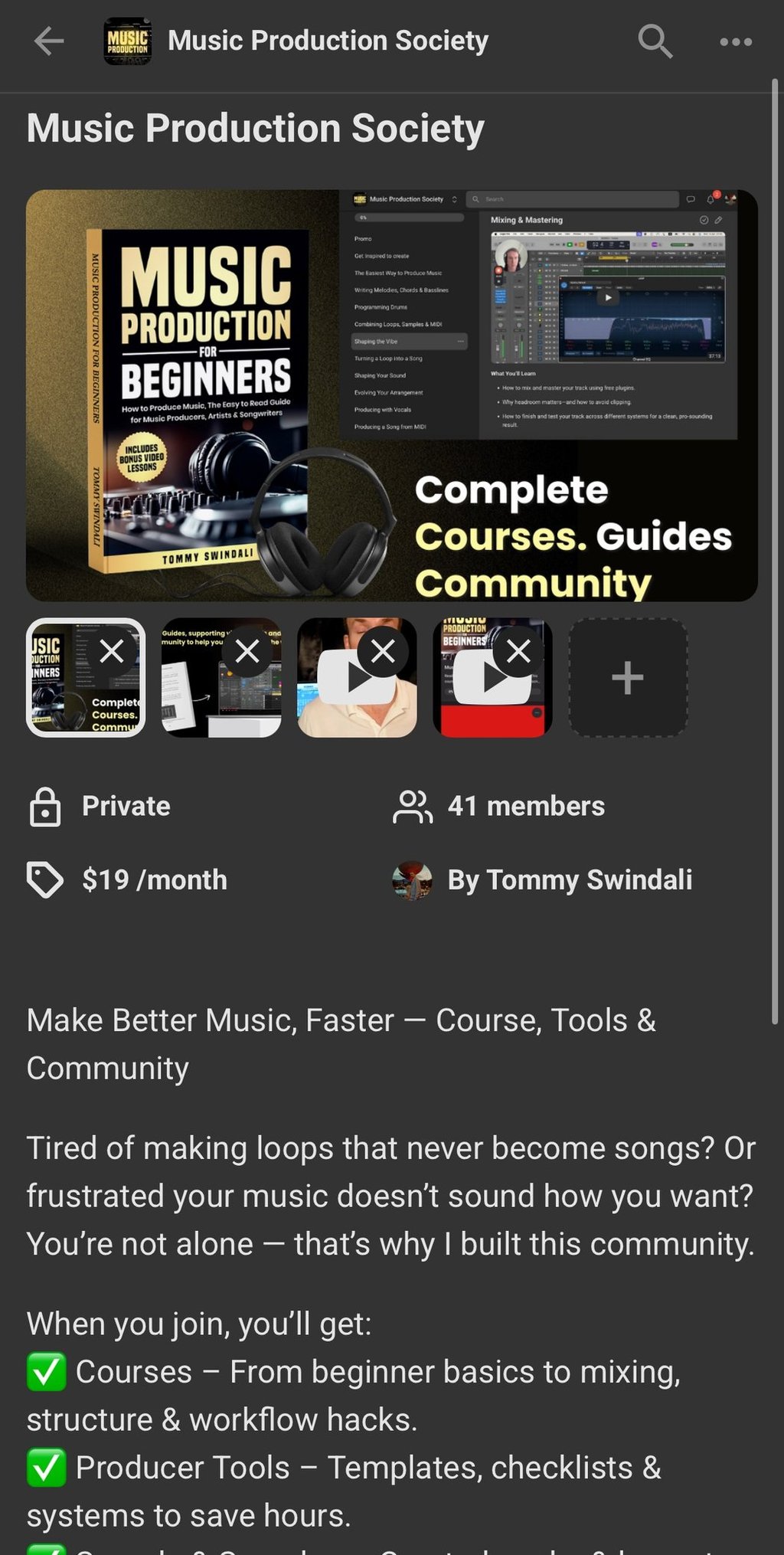Tap the back arrow icon

tap(49, 41)
